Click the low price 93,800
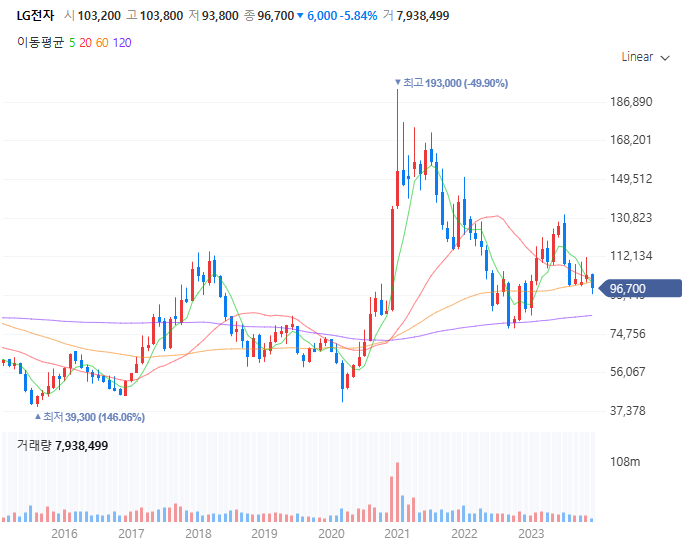This screenshot has height=555, width=690. point(220,16)
